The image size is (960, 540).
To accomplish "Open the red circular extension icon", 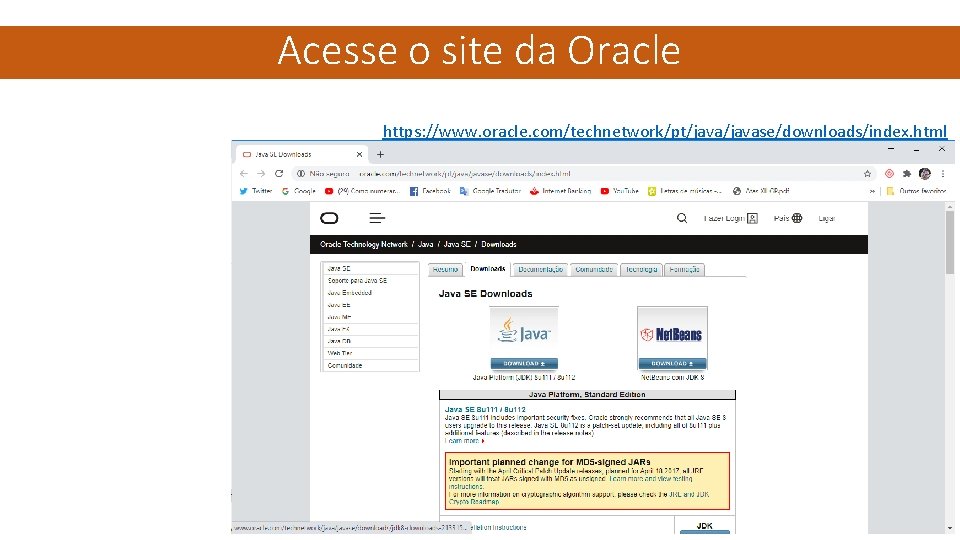I will click(x=890, y=174).
